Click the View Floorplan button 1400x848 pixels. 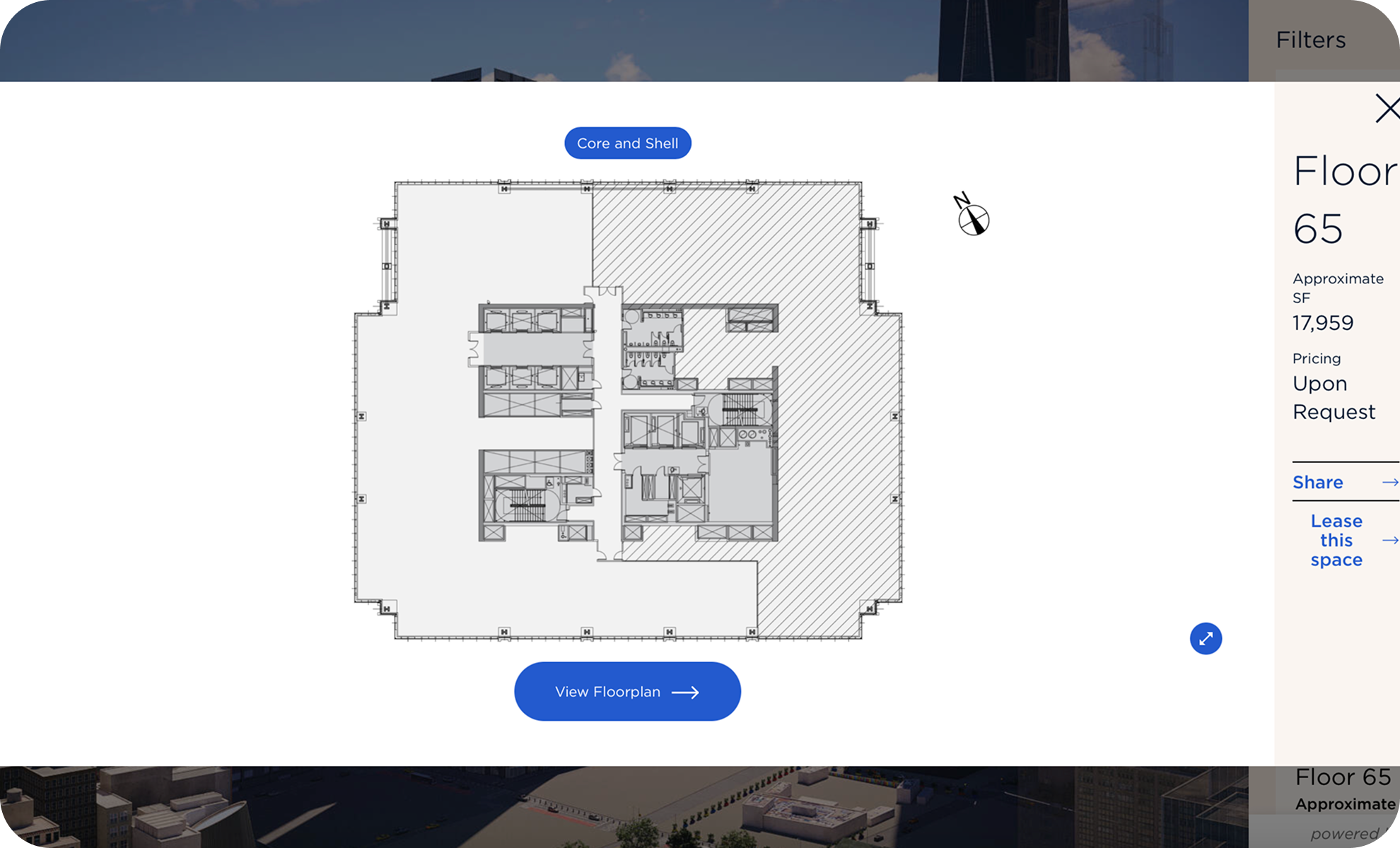627,692
